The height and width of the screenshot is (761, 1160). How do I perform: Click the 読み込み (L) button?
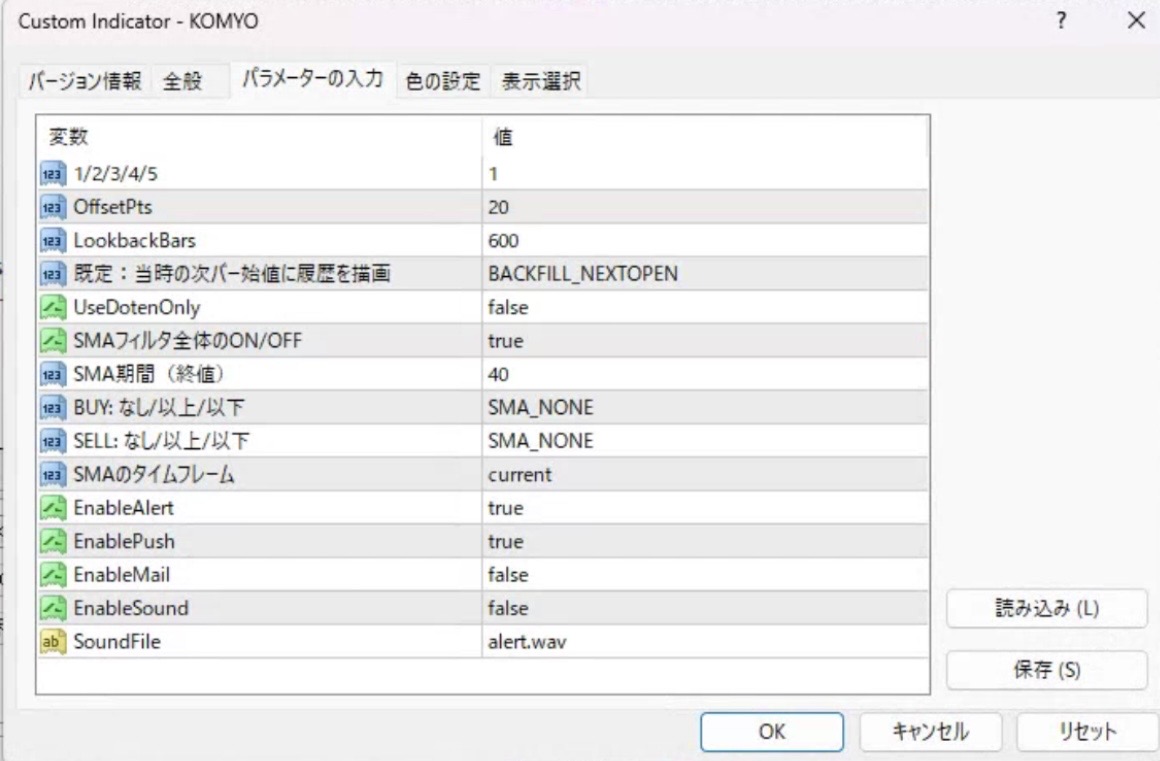tap(1047, 609)
